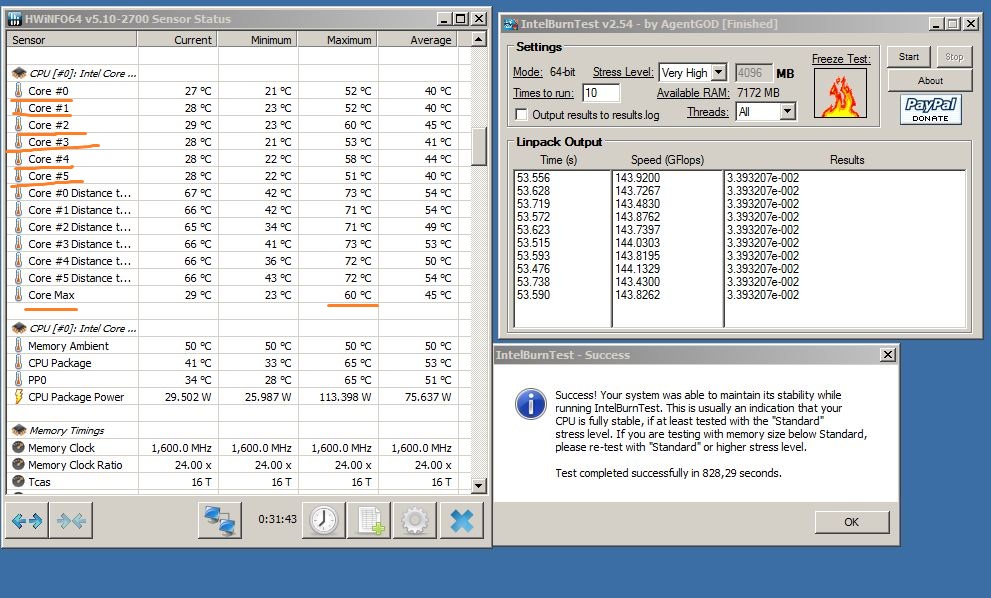Click the Maximum column header
Image resolution: width=991 pixels, height=598 pixels.
coord(337,40)
